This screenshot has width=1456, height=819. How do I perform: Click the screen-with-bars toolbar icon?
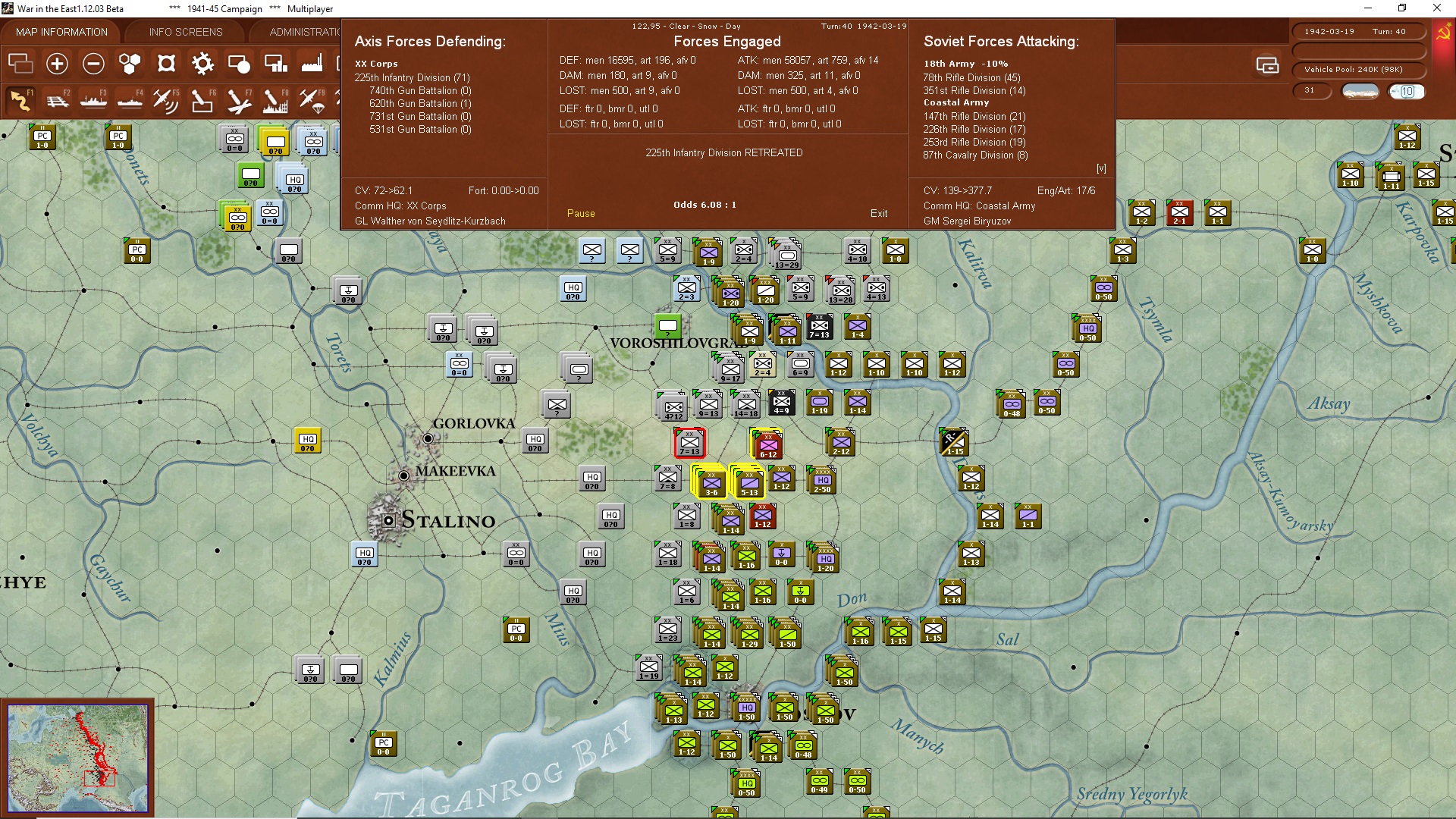[x=275, y=64]
